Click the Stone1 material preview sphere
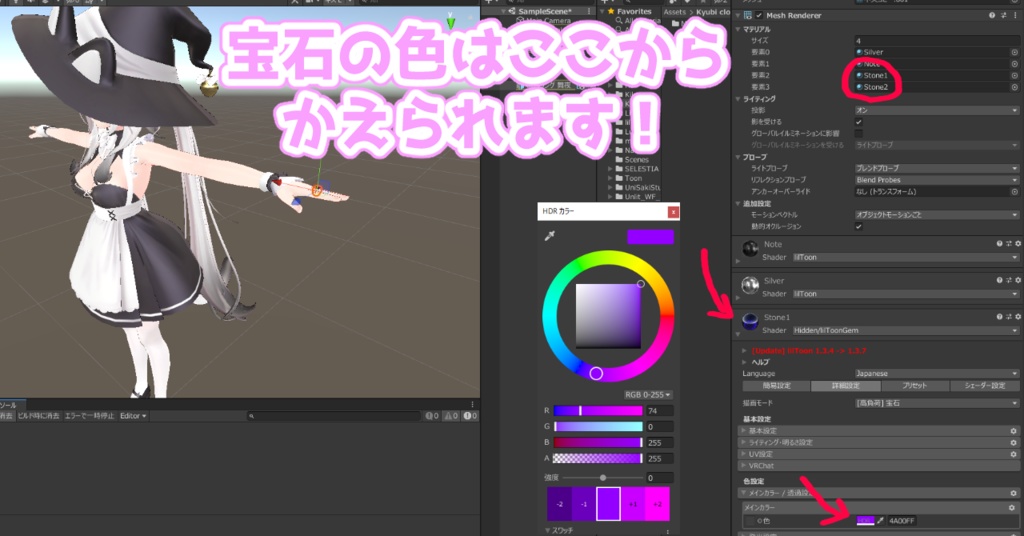 pyautogui.click(x=750, y=321)
